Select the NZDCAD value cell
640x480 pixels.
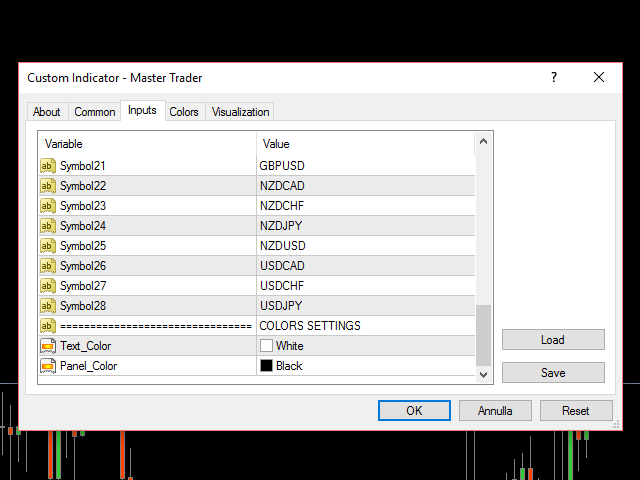pyautogui.click(x=366, y=186)
